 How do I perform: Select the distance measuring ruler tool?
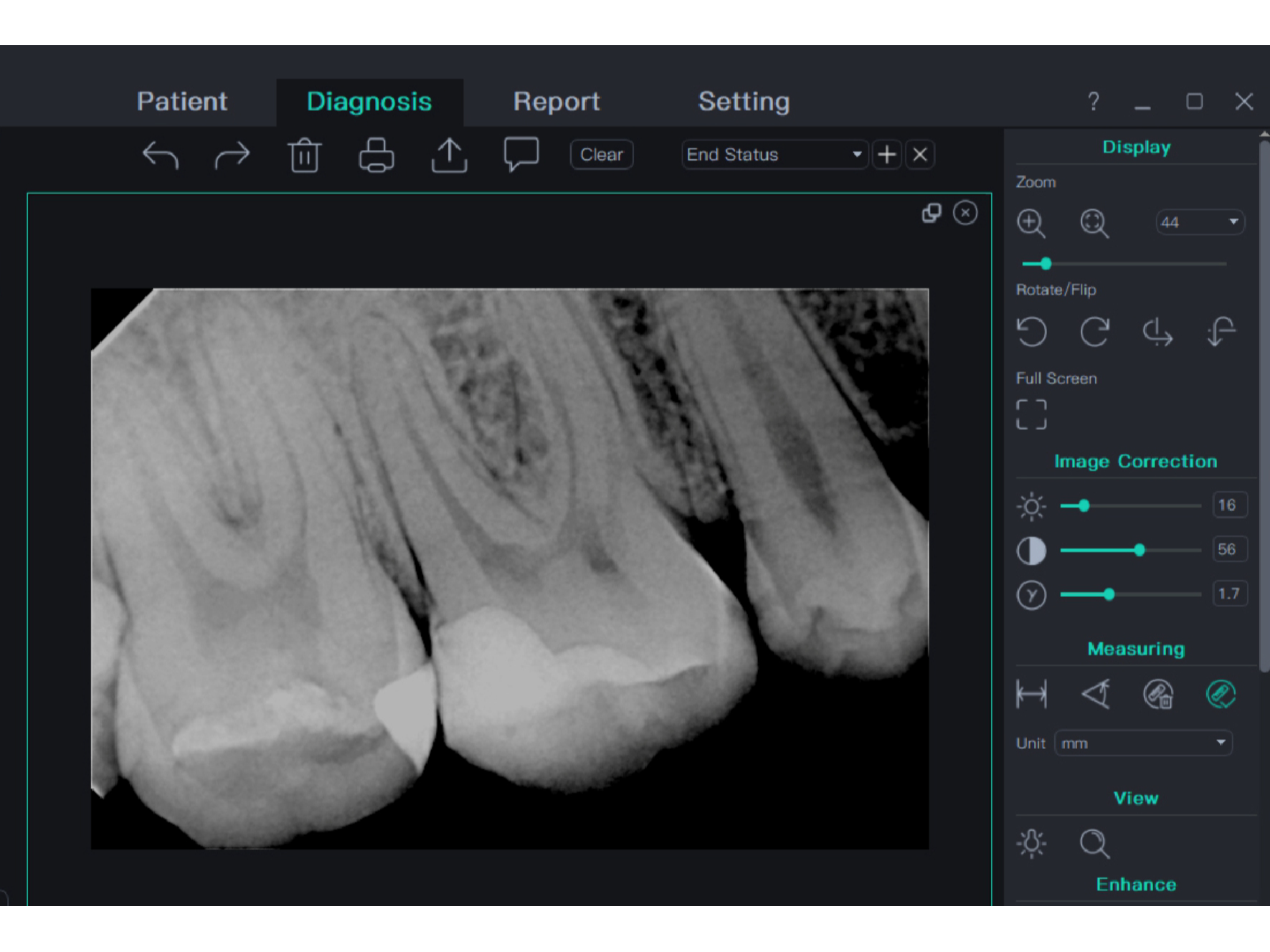(x=1031, y=694)
